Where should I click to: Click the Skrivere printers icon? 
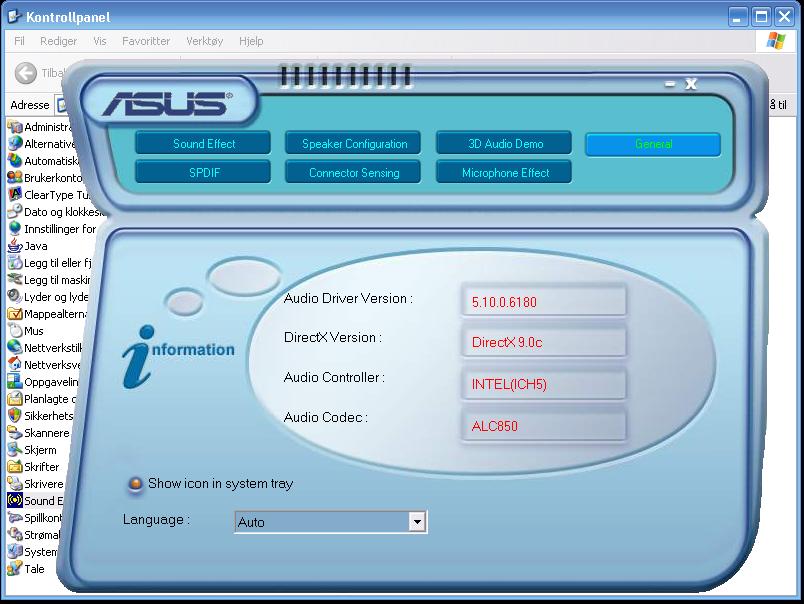[15, 483]
